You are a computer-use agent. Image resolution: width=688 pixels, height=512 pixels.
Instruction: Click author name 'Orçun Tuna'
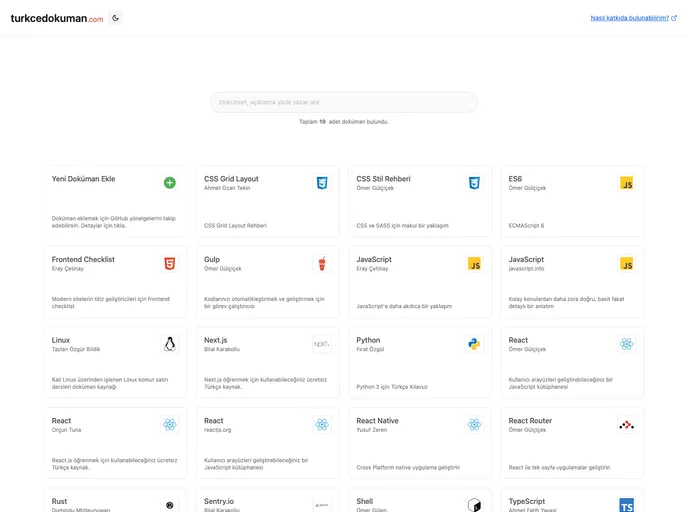click(66, 430)
